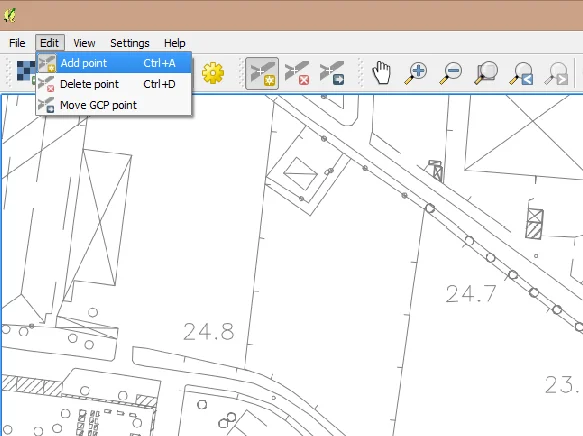Screen dimensions: 583x436
Task: Click the Zoom Out magnifier icon
Action: point(450,73)
